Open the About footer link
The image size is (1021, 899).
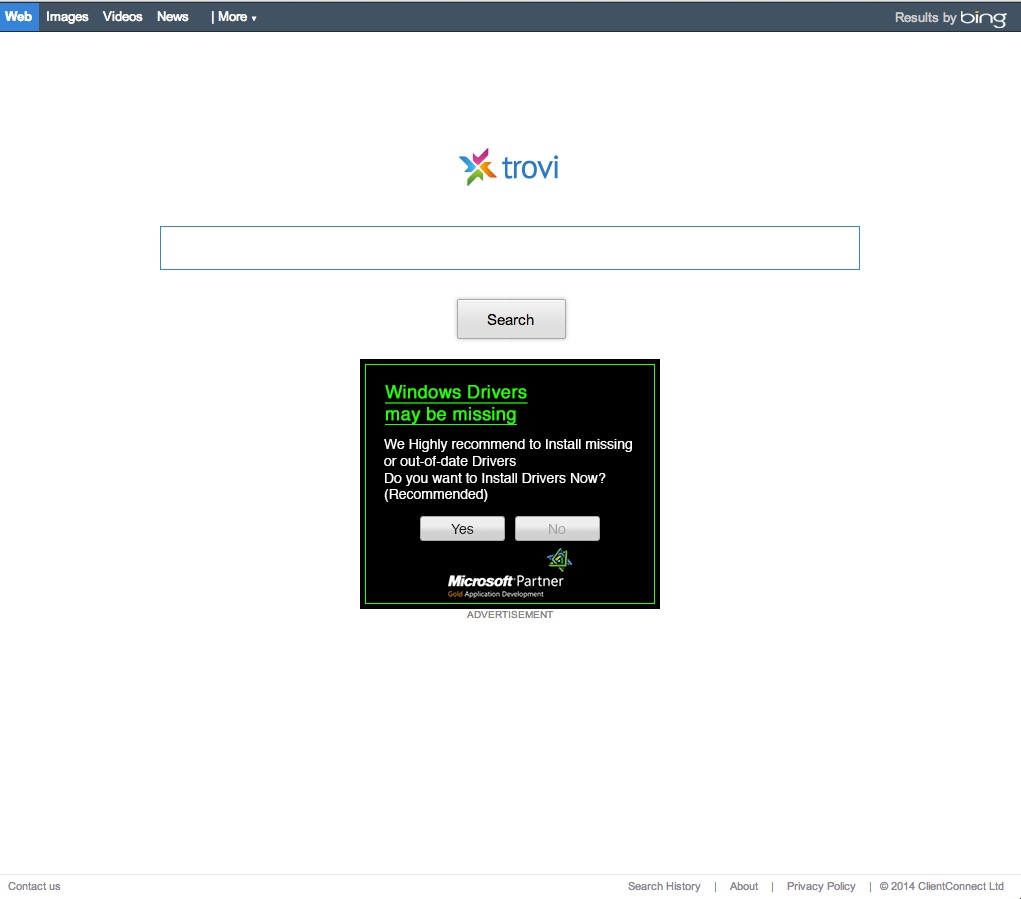coord(744,886)
